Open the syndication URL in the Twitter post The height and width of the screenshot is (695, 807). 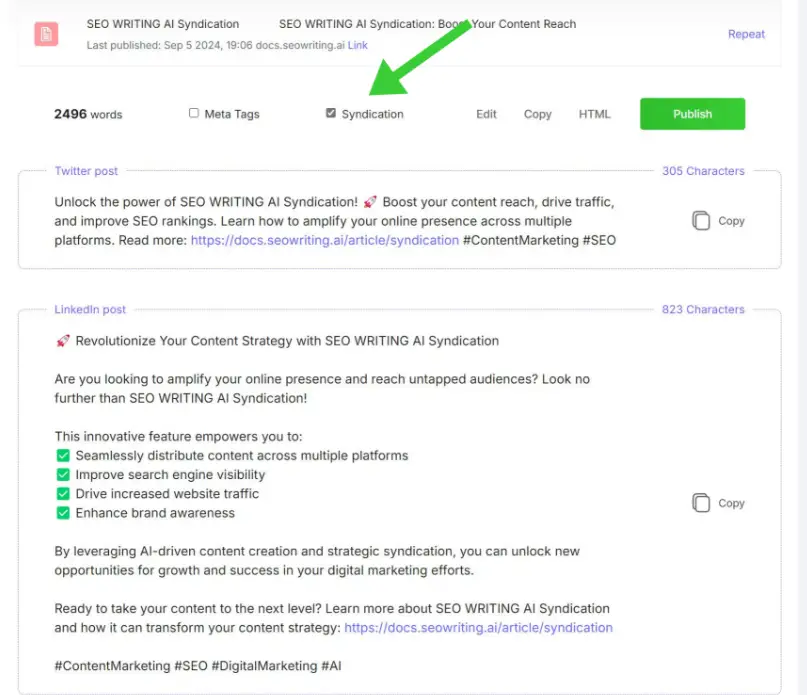325,240
